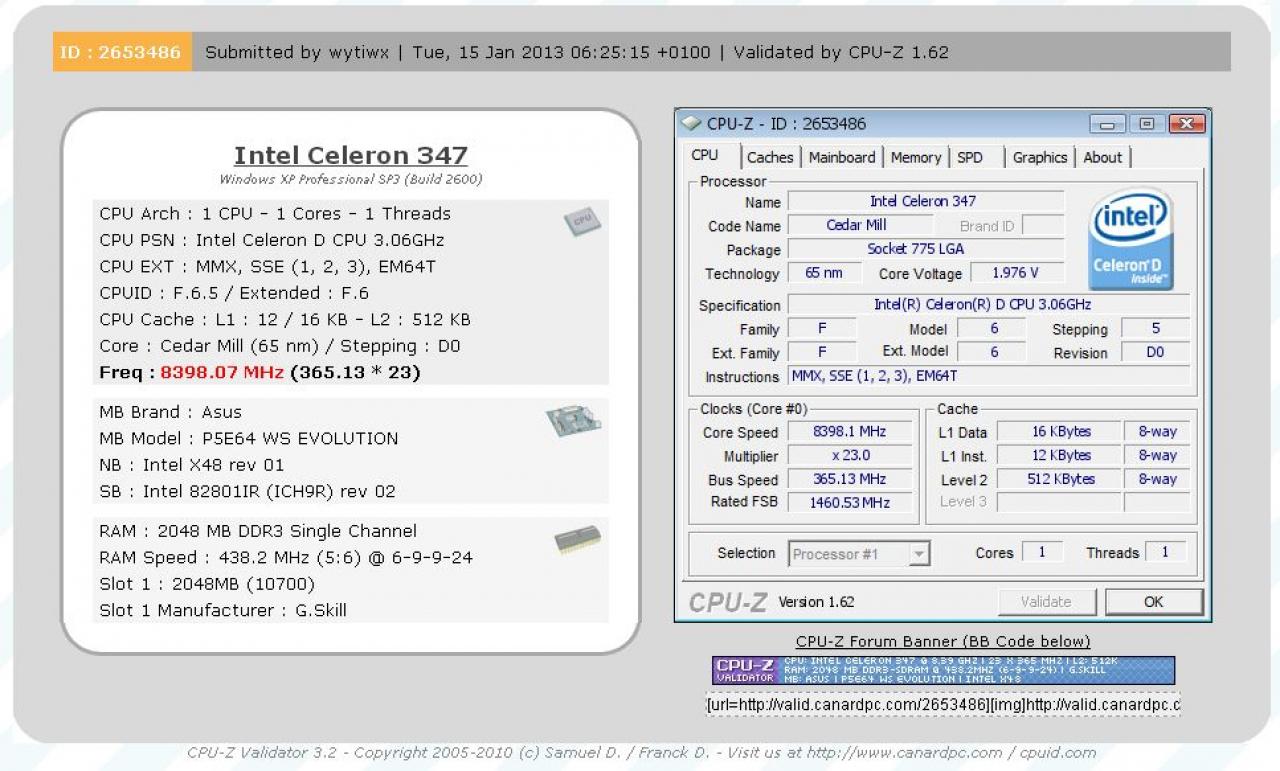Click the motherboard icon beside MB Brand
This screenshot has height=771, width=1280.
click(573, 421)
